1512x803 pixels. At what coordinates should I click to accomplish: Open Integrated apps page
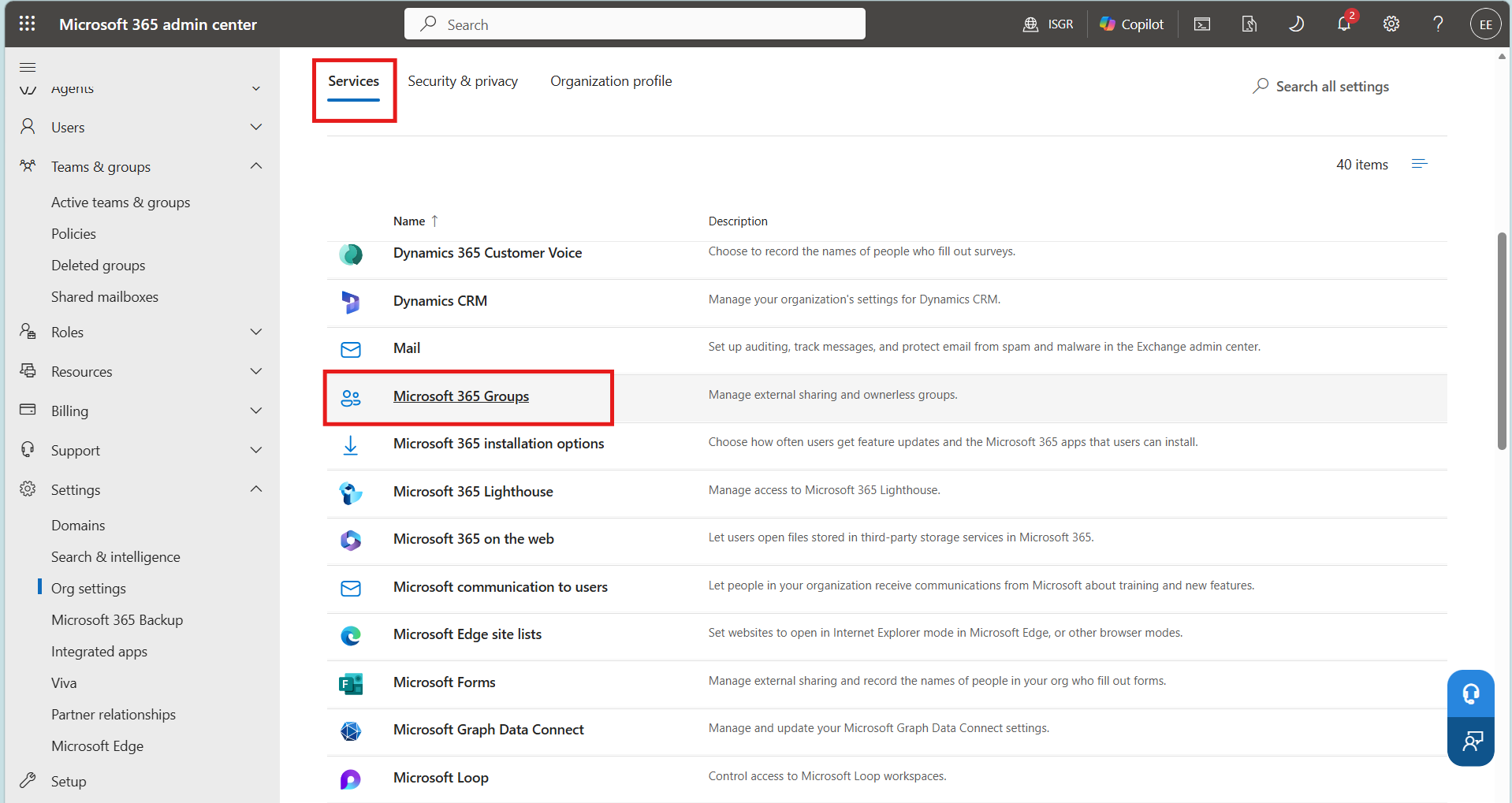pyautogui.click(x=99, y=652)
